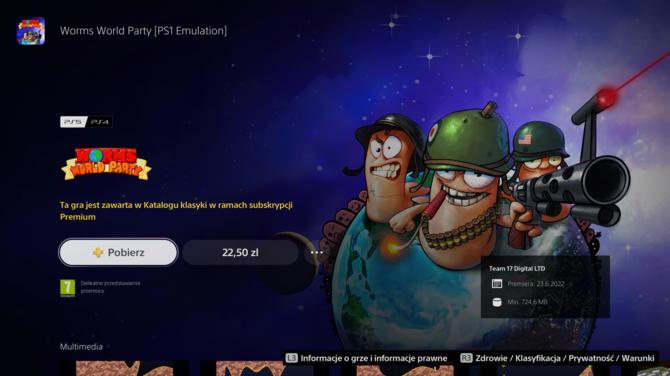Image resolution: width=670 pixels, height=376 pixels.
Task: Click the L3 button hint icon
Action: pyautogui.click(x=291, y=358)
